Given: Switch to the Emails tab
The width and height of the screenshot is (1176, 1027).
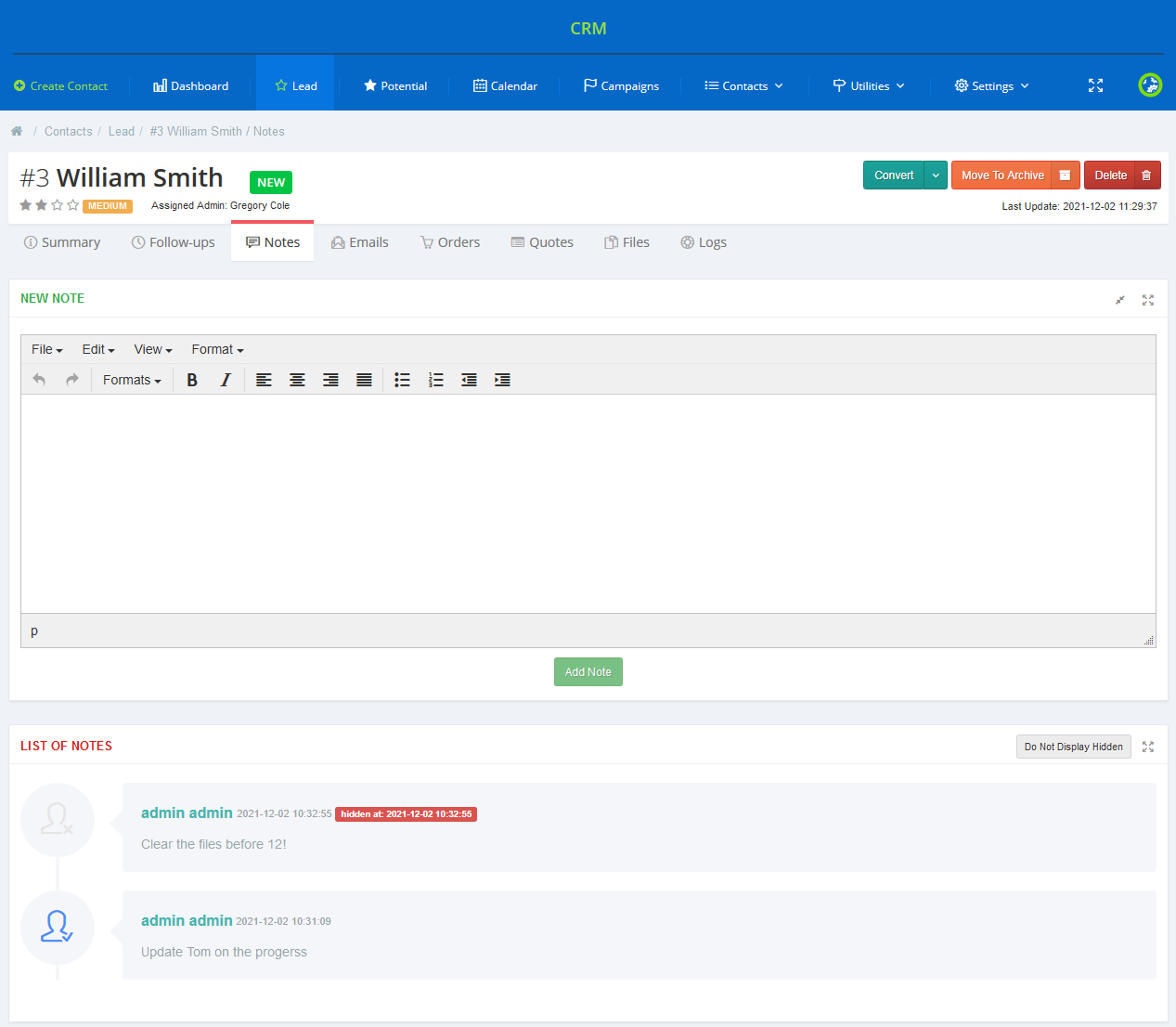Looking at the screenshot, I should [360, 242].
